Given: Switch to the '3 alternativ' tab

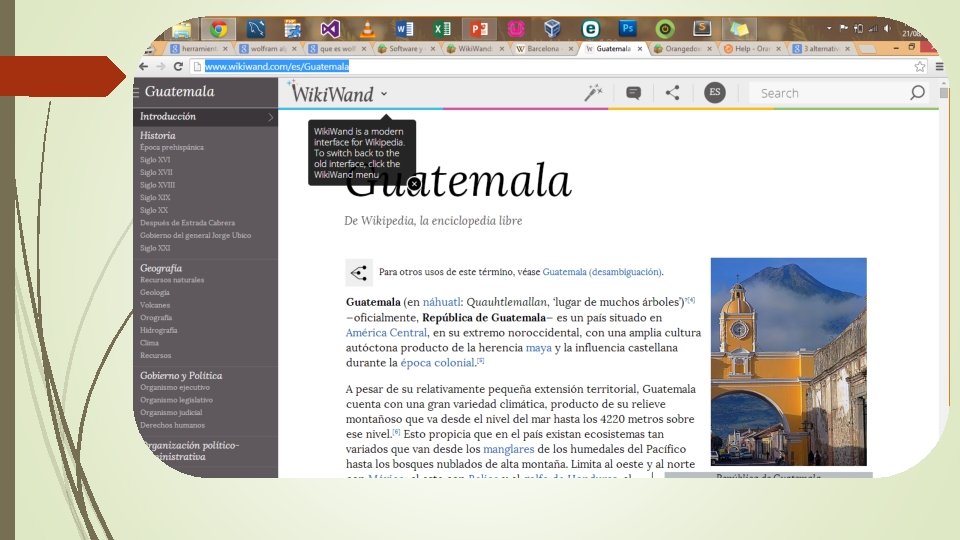Looking at the screenshot, I should [x=820, y=48].
